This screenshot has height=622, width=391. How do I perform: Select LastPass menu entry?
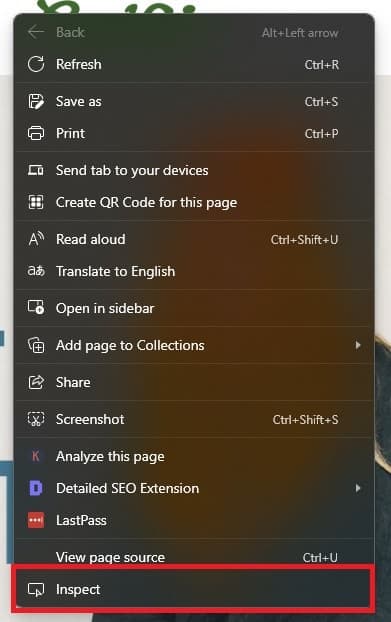point(194,520)
